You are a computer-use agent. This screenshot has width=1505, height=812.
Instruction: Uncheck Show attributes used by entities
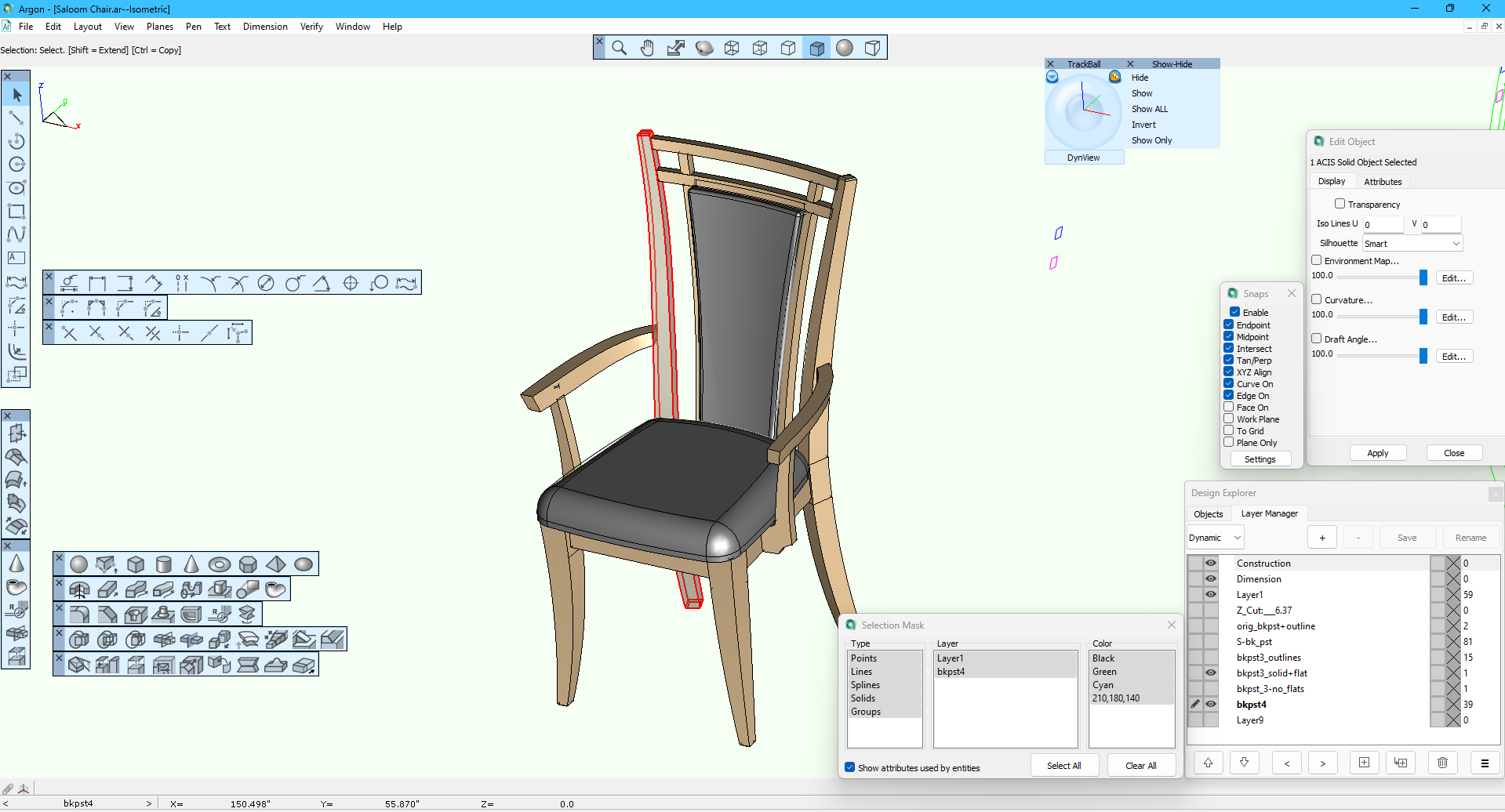850,767
